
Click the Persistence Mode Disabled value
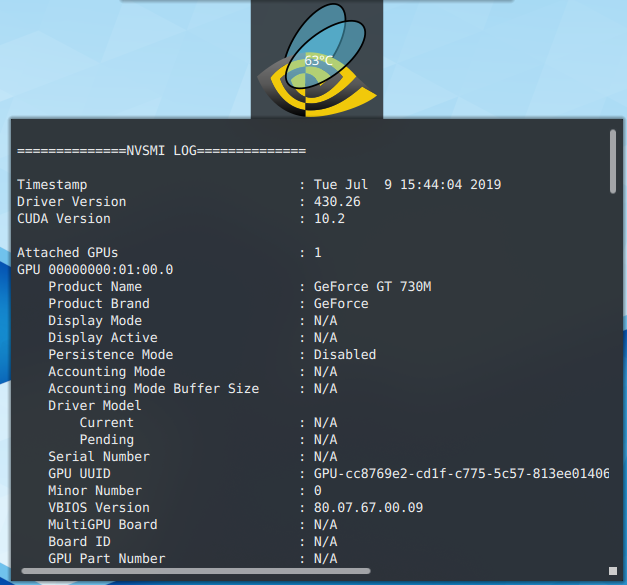pos(345,355)
